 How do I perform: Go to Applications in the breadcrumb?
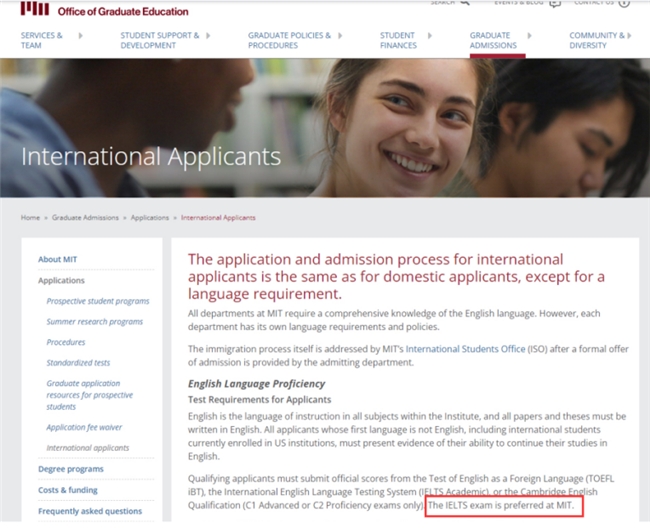[150, 218]
